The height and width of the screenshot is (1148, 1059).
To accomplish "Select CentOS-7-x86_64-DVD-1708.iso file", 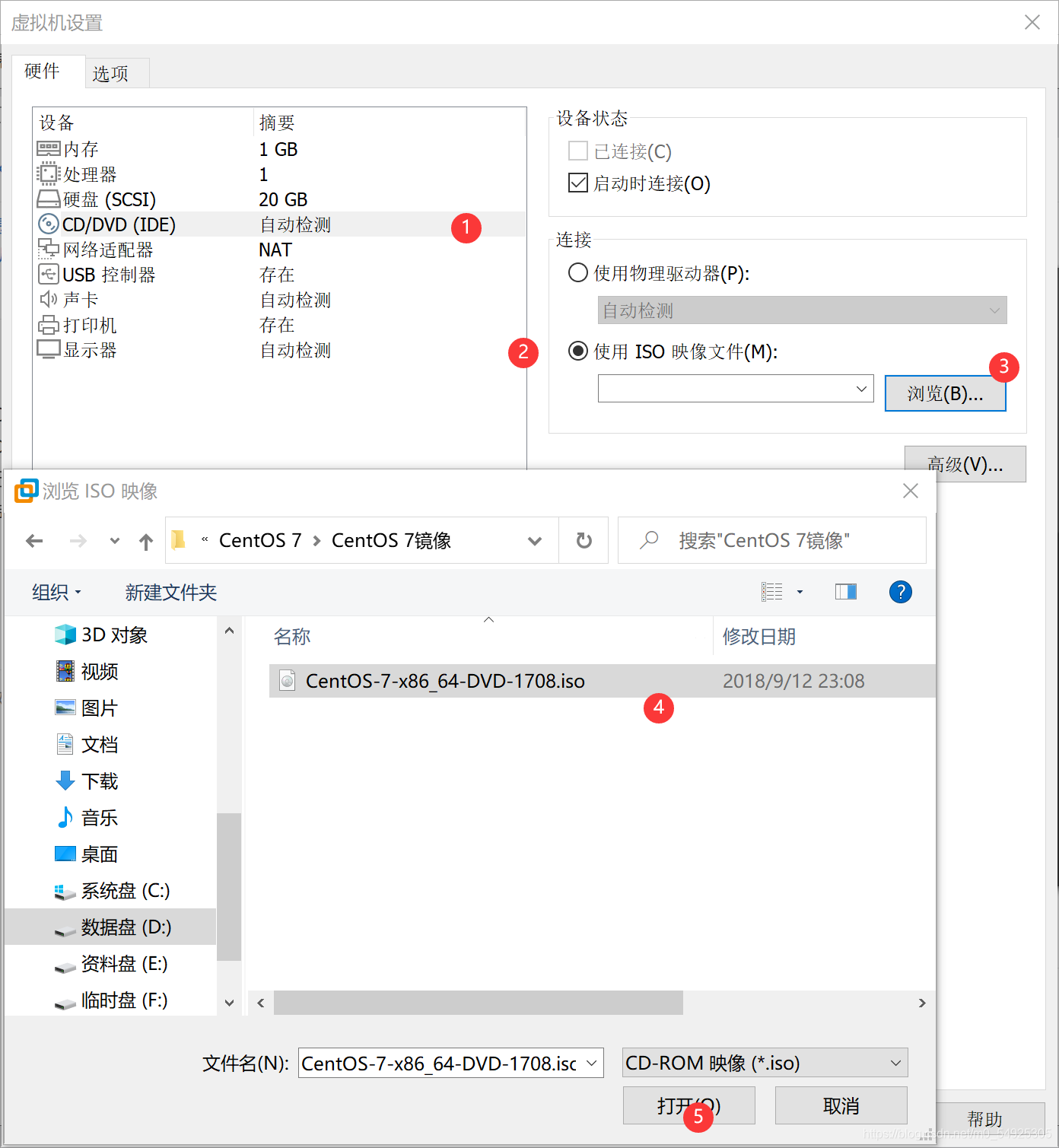I will [602, 681].
